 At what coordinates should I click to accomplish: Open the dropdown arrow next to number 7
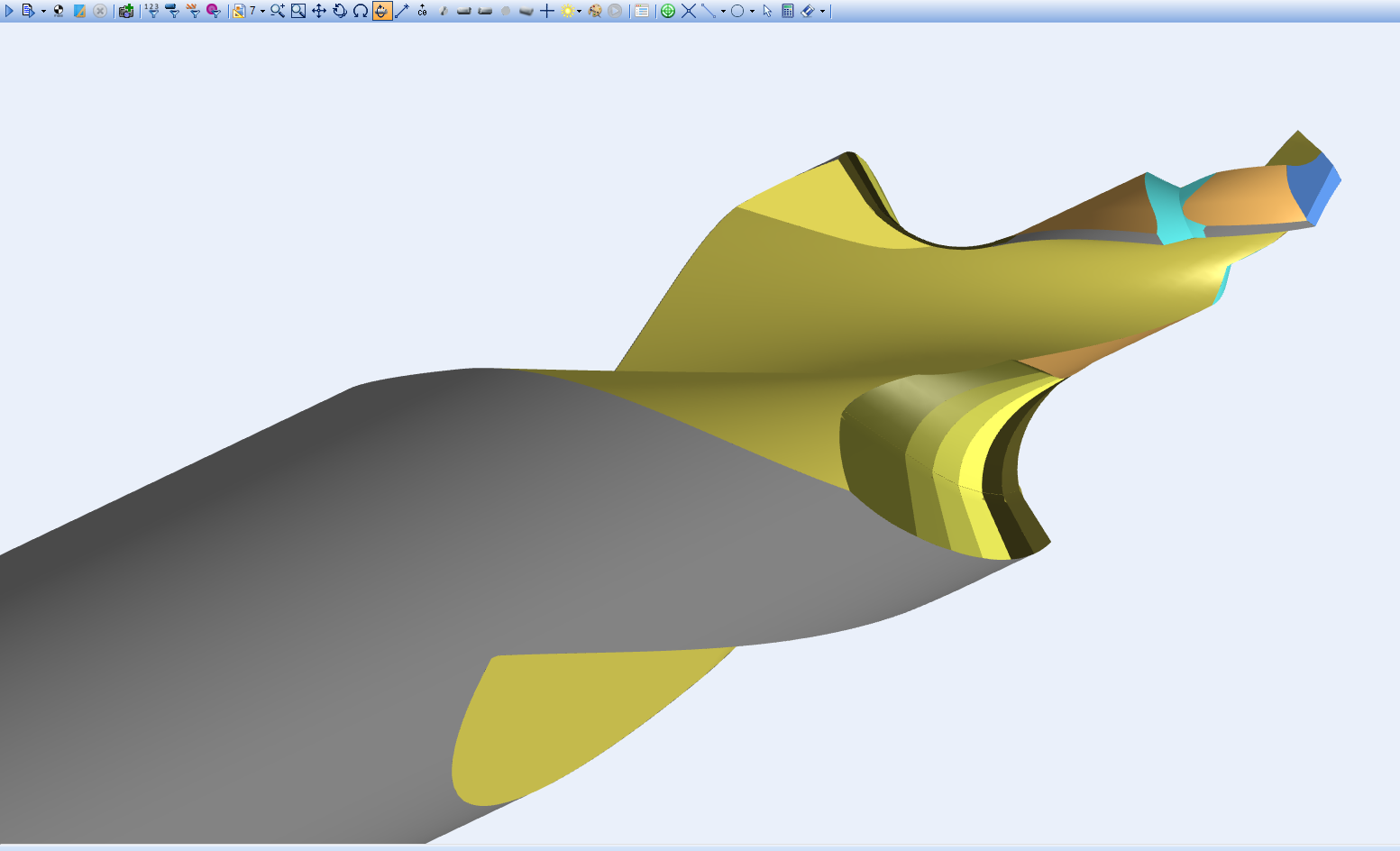pos(262,12)
